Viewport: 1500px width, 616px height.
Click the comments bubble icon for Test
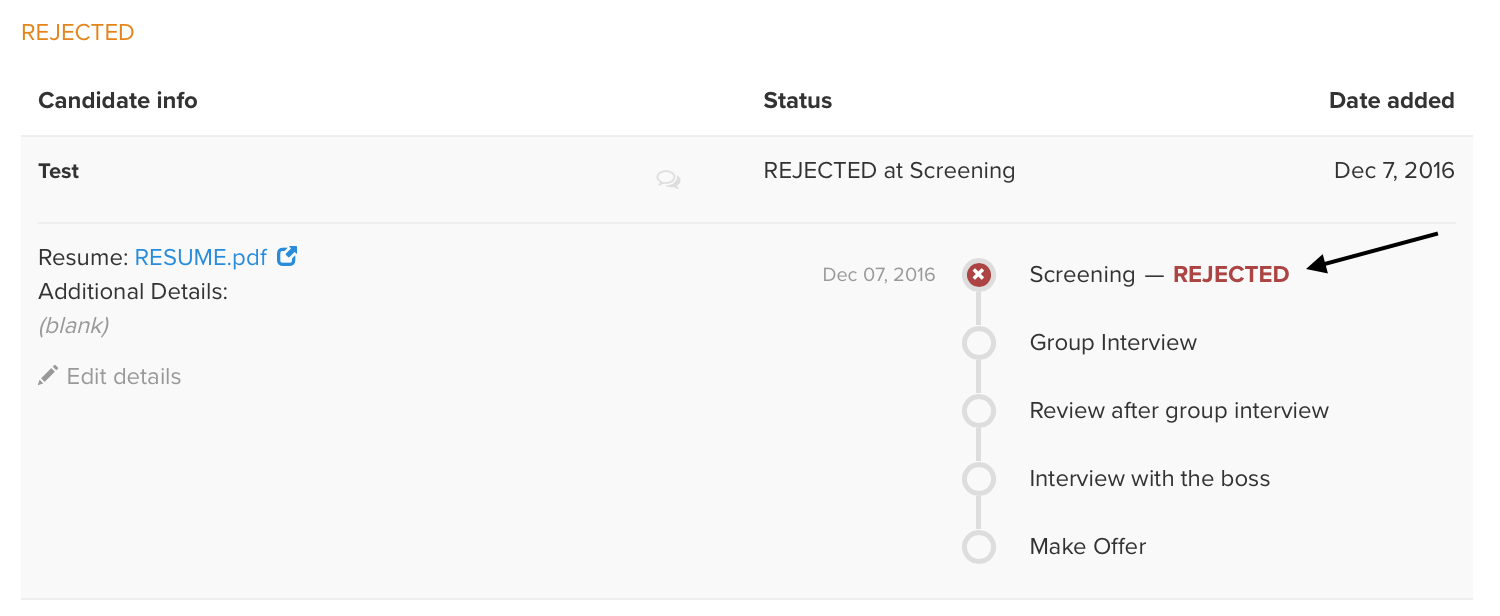tap(668, 180)
